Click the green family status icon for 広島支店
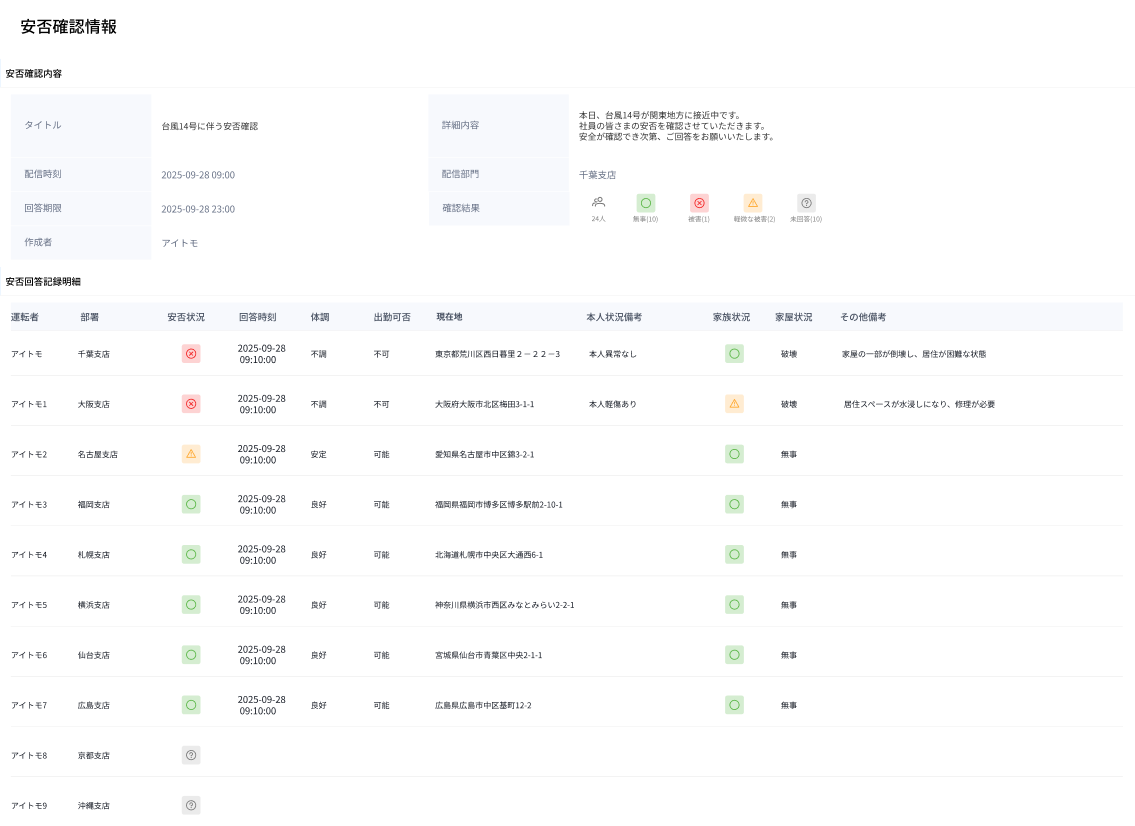Image resolution: width=1135 pixels, height=826 pixels. click(x=734, y=705)
